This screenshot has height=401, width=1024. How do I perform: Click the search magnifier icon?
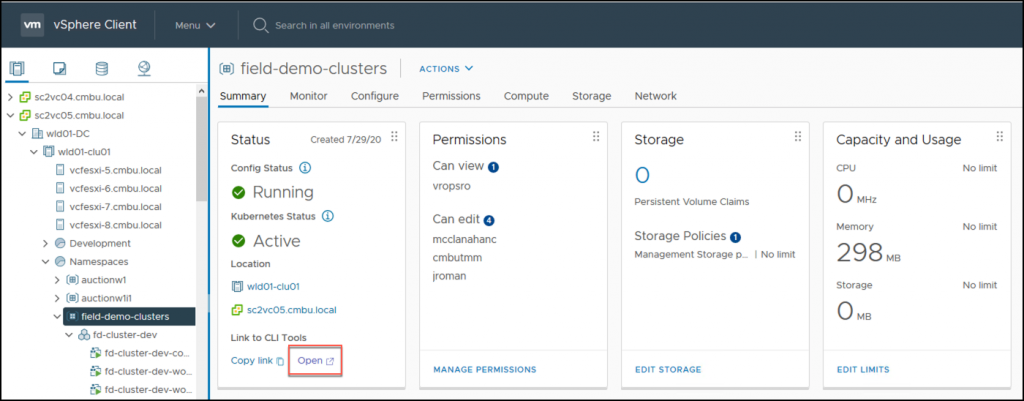coord(260,24)
